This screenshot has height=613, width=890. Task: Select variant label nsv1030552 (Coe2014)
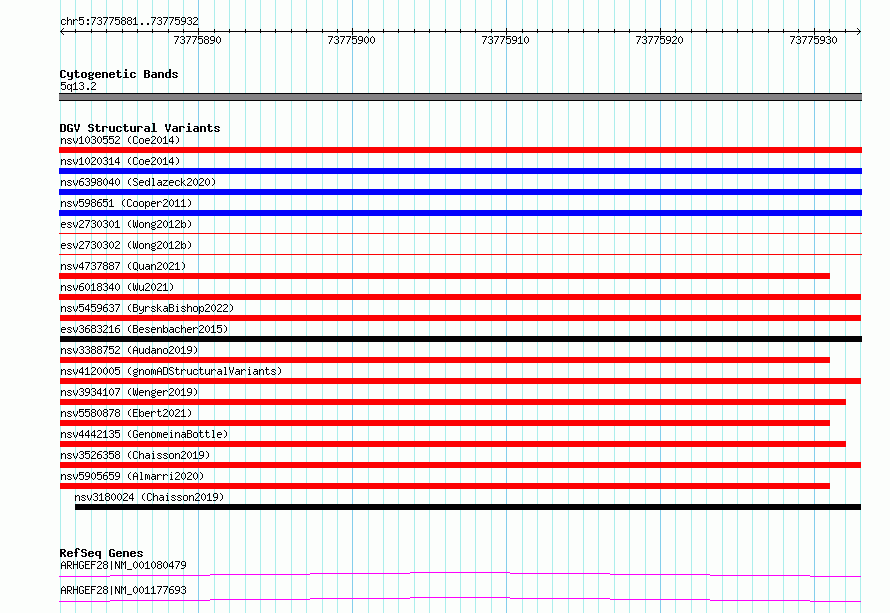[120, 140]
